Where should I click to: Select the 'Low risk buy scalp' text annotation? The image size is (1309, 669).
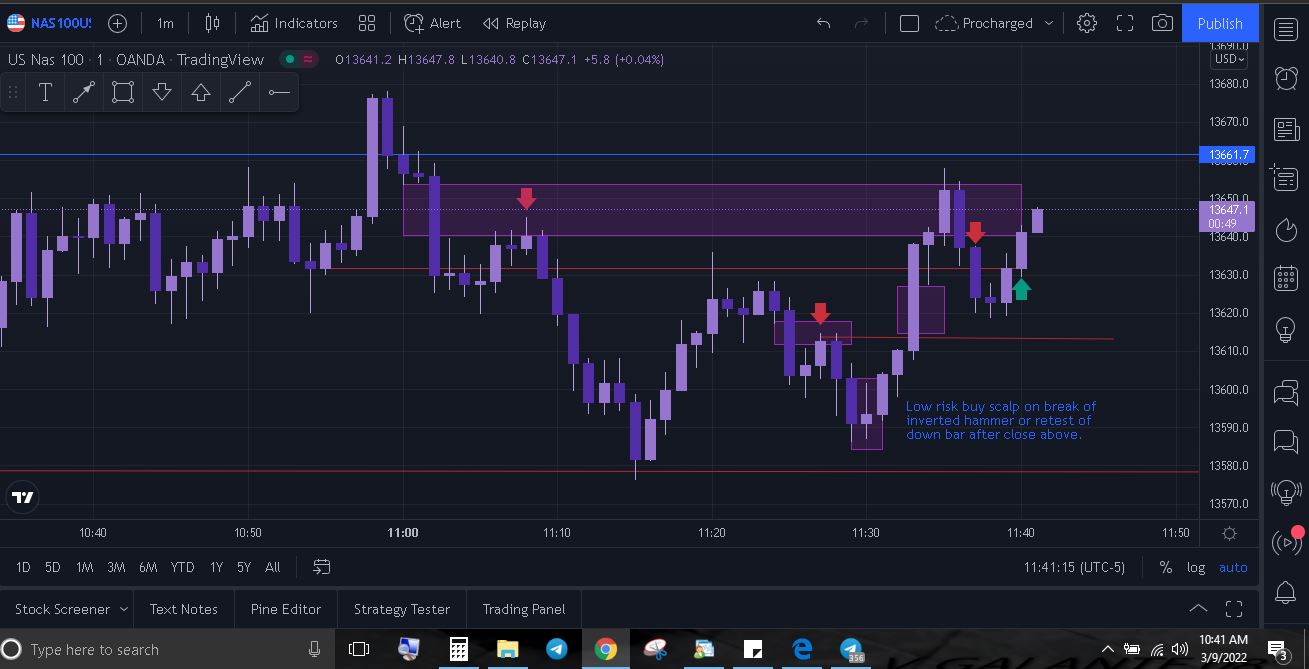pyautogui.click(x=1001, y=420)
